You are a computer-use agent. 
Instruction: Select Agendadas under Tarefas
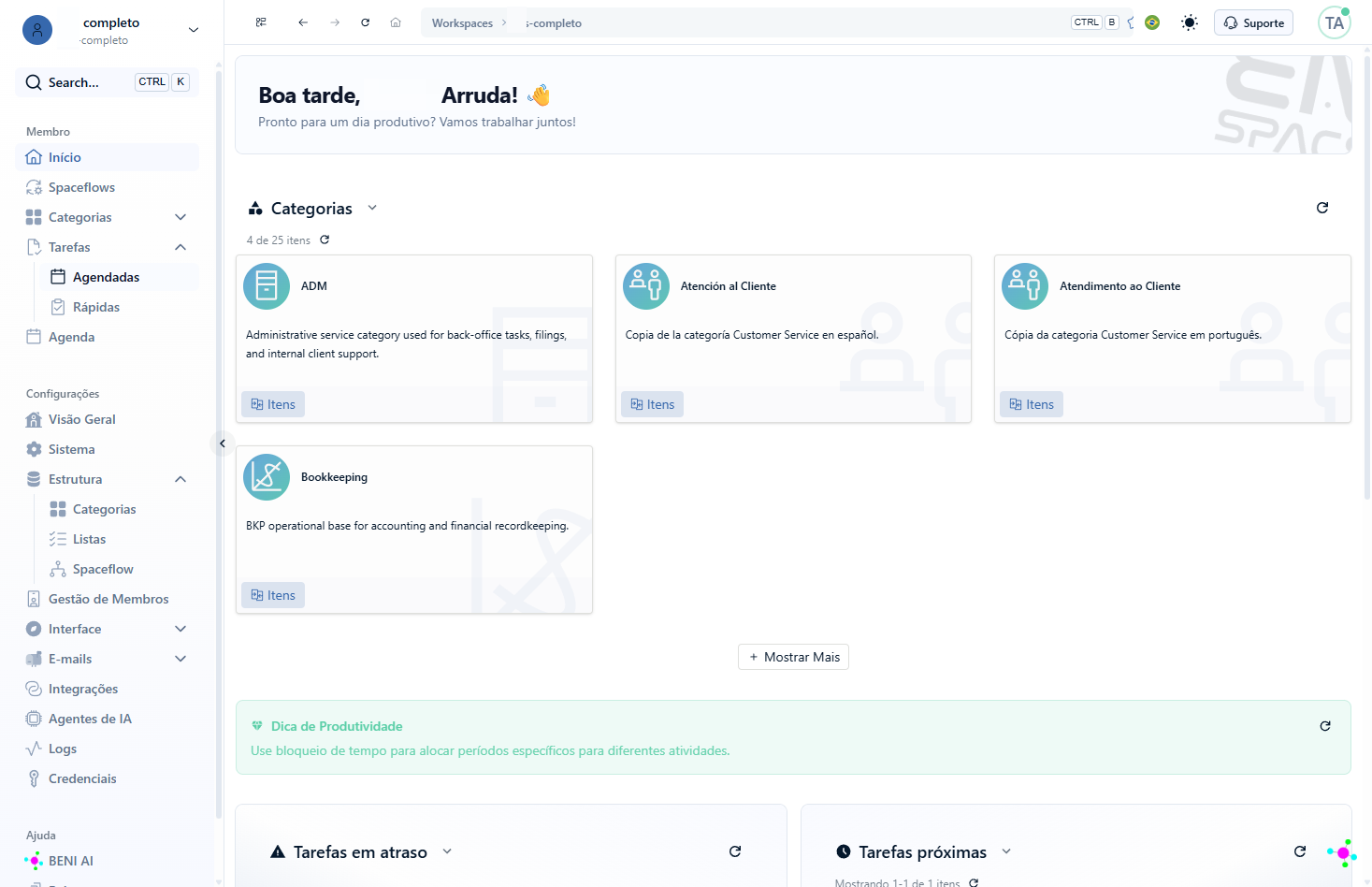[119, 277]
